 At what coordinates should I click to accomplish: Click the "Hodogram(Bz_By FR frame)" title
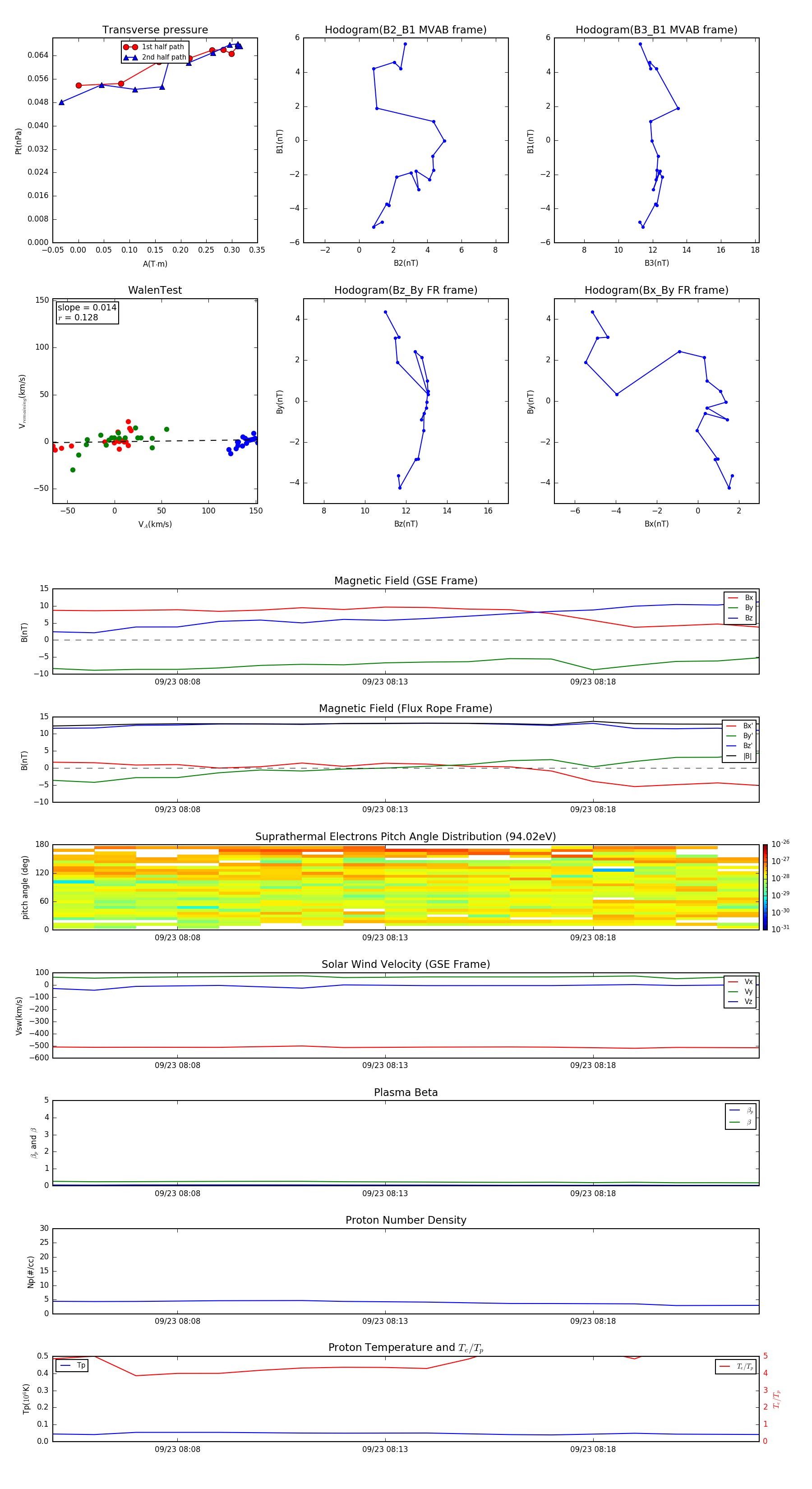coord(406,290)
